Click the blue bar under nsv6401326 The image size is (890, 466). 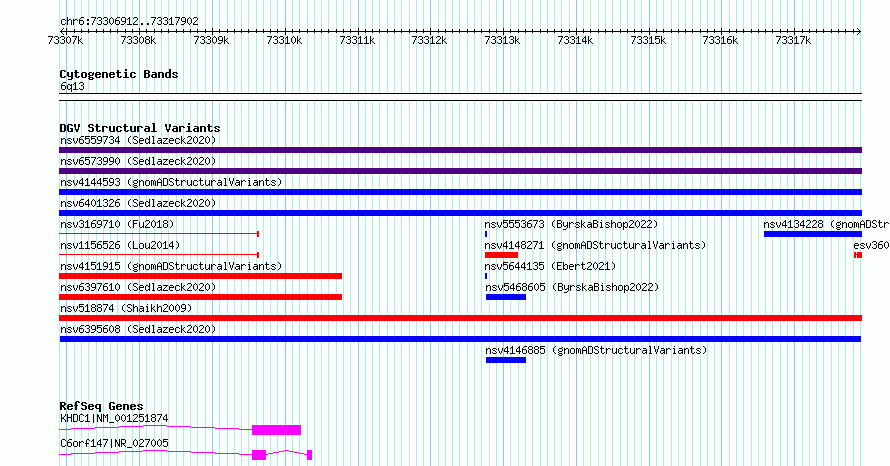pos(460,213)
